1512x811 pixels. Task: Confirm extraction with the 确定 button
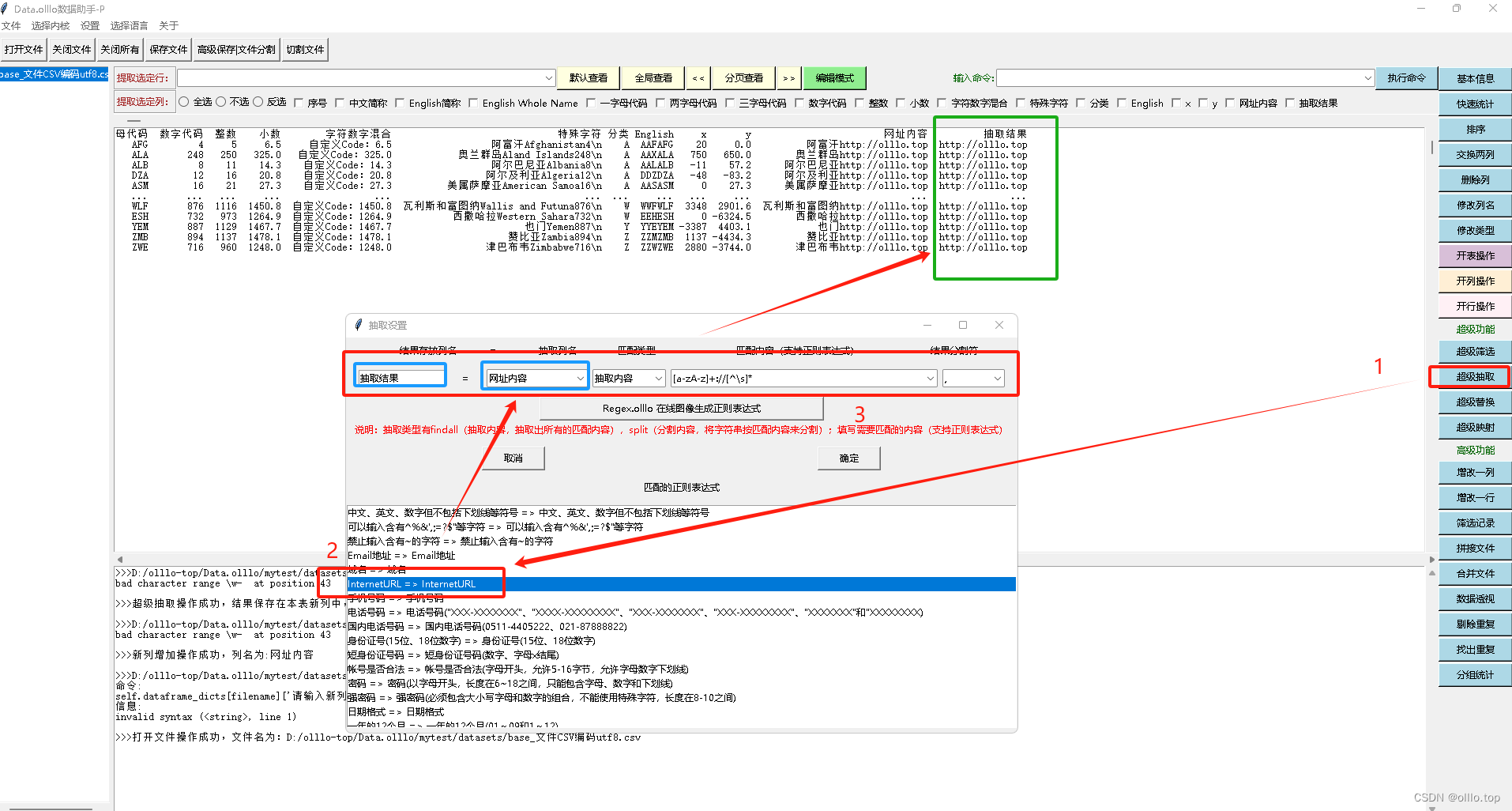coord(848,458)
